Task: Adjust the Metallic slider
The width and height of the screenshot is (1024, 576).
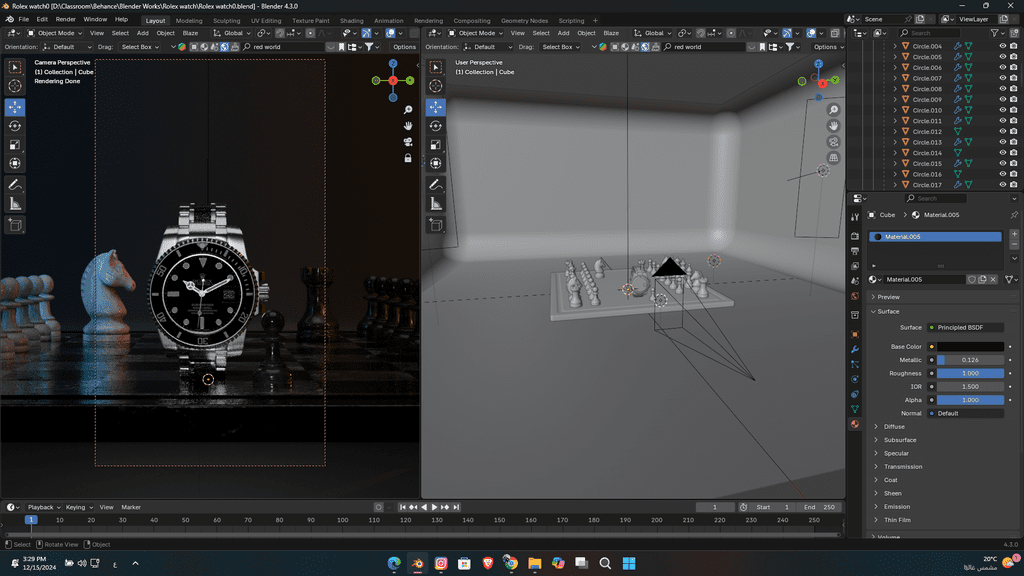Action: tap(970, 360)
